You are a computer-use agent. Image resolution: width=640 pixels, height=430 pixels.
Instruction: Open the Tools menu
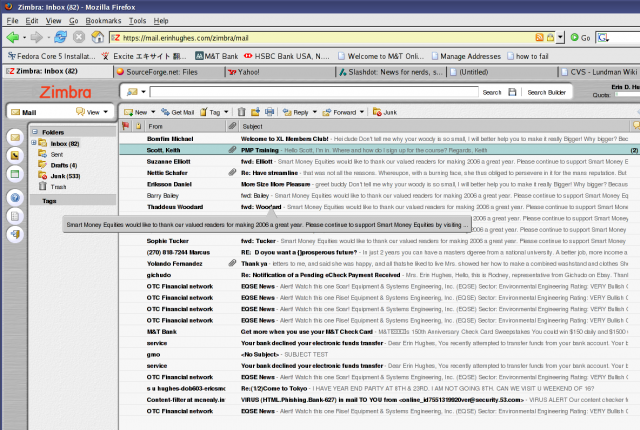[x=137, y=20]
